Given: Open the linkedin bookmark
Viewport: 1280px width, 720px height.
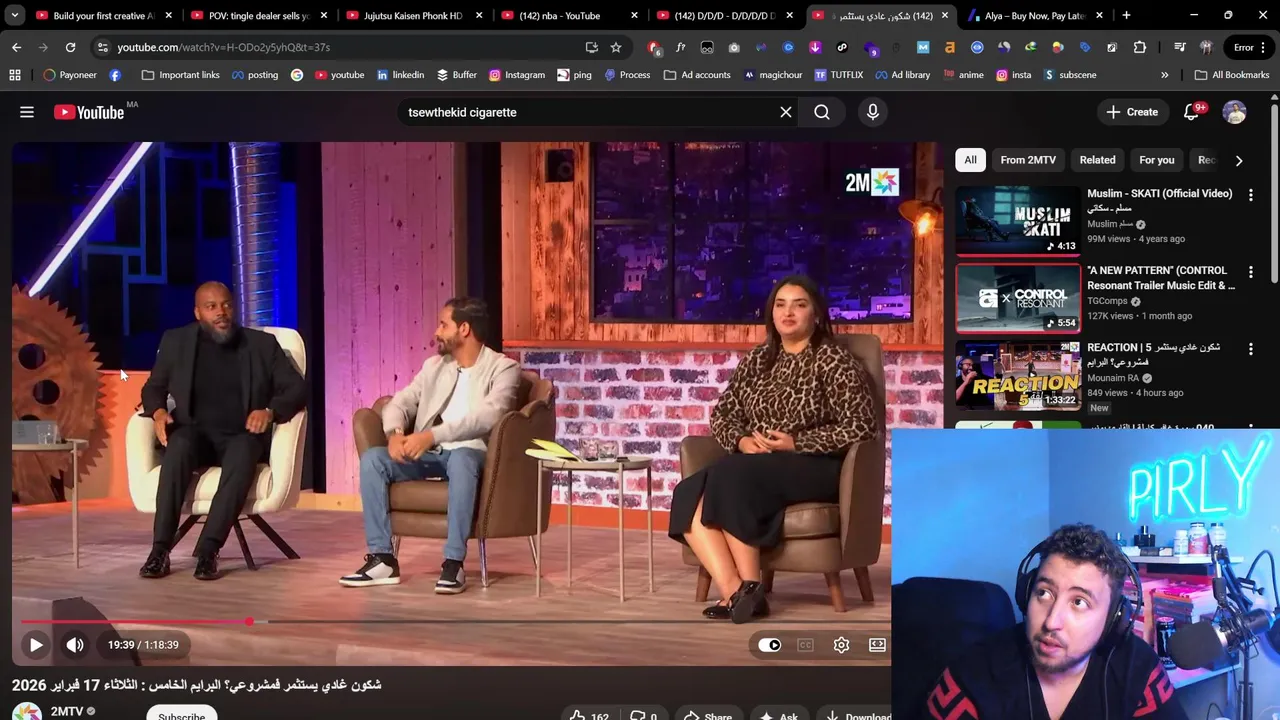Looking at the screenshot, I should tap(400, 75).
